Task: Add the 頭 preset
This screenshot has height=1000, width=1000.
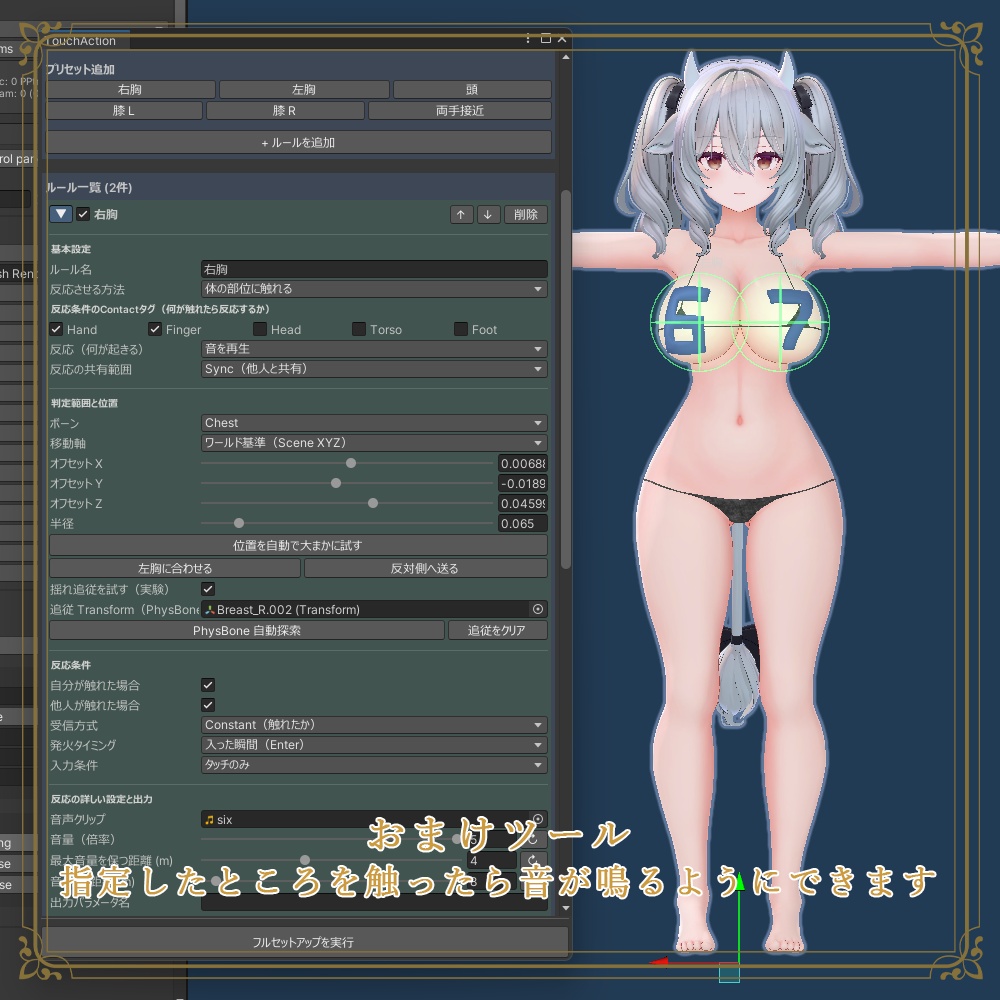Action: (472, 89)
